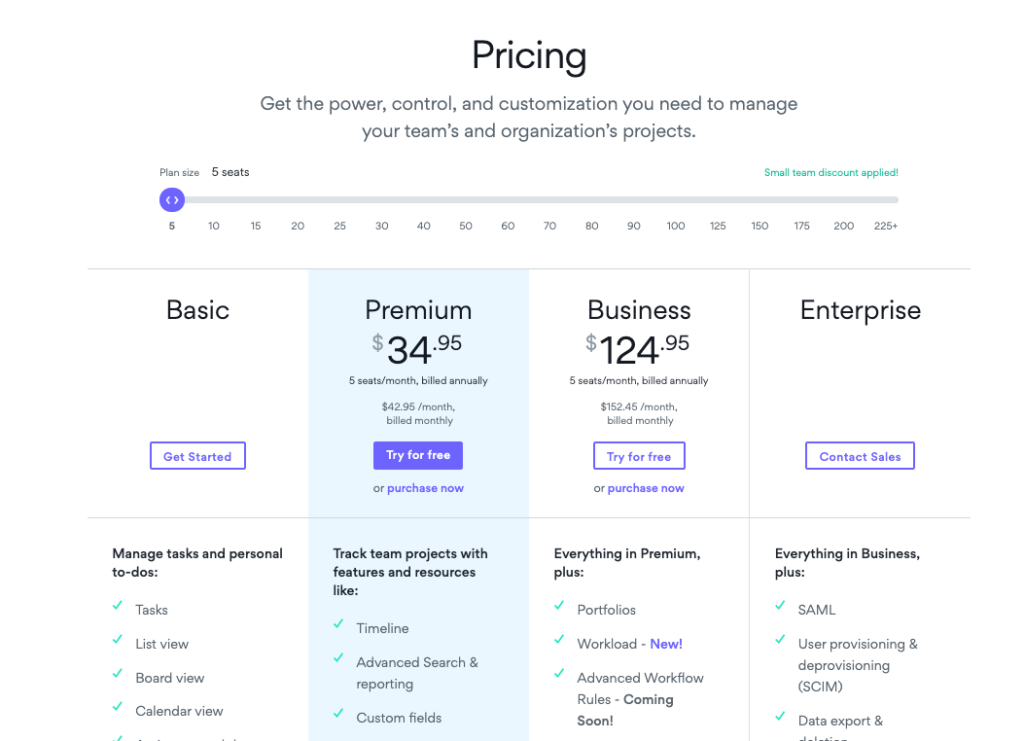
Task: Select 50 on the seat scale
Action: [x=465, y=226]
